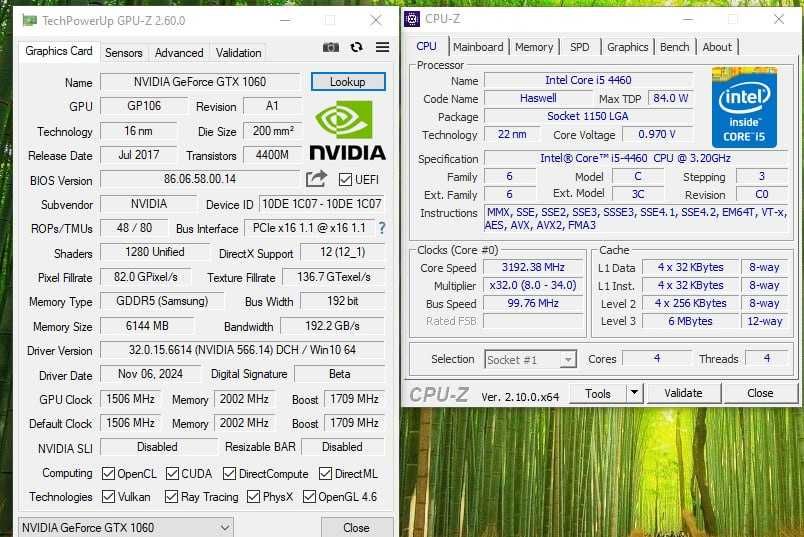Toggle the OpenGL 4.6 checkbox
The height and width of the screenshot is (537, 804).
click(309, 496)
